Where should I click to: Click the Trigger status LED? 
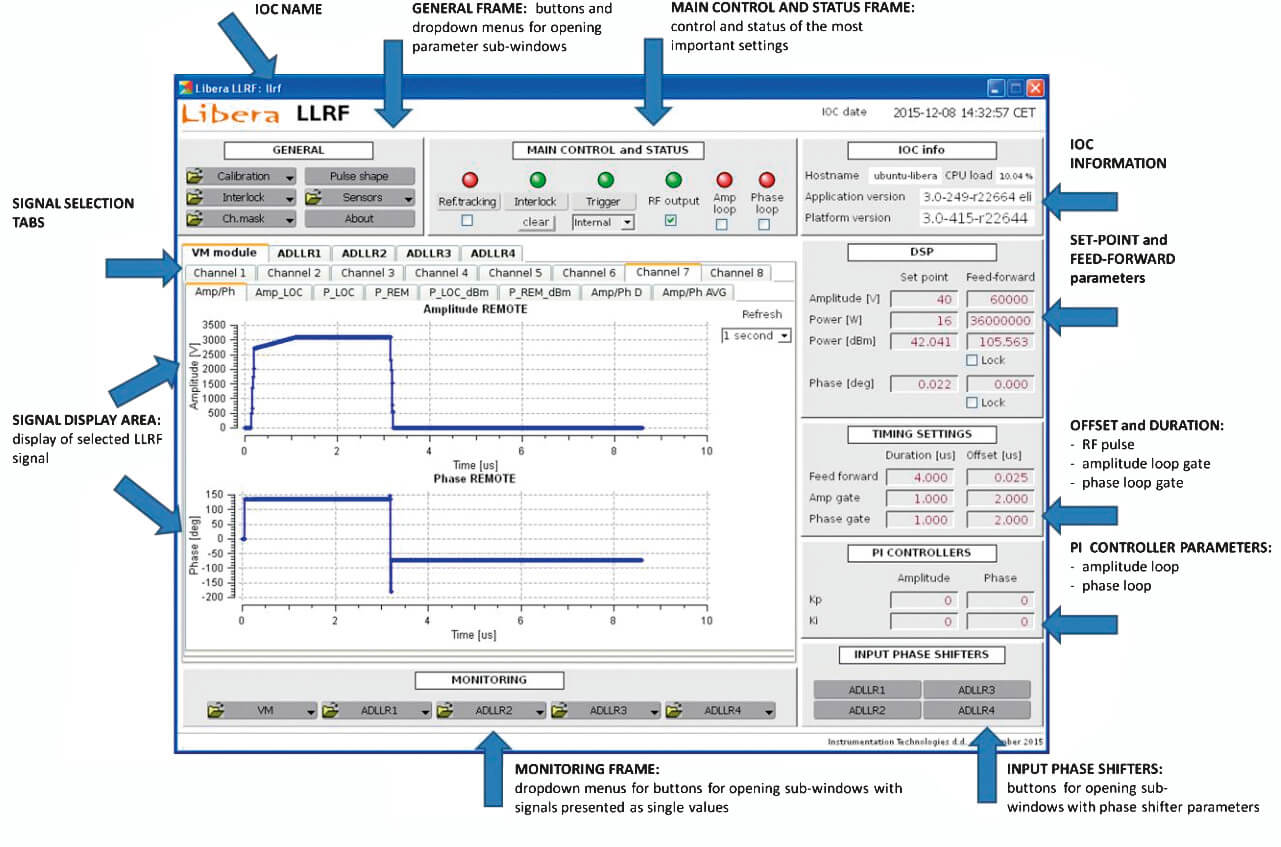[605, 179]
